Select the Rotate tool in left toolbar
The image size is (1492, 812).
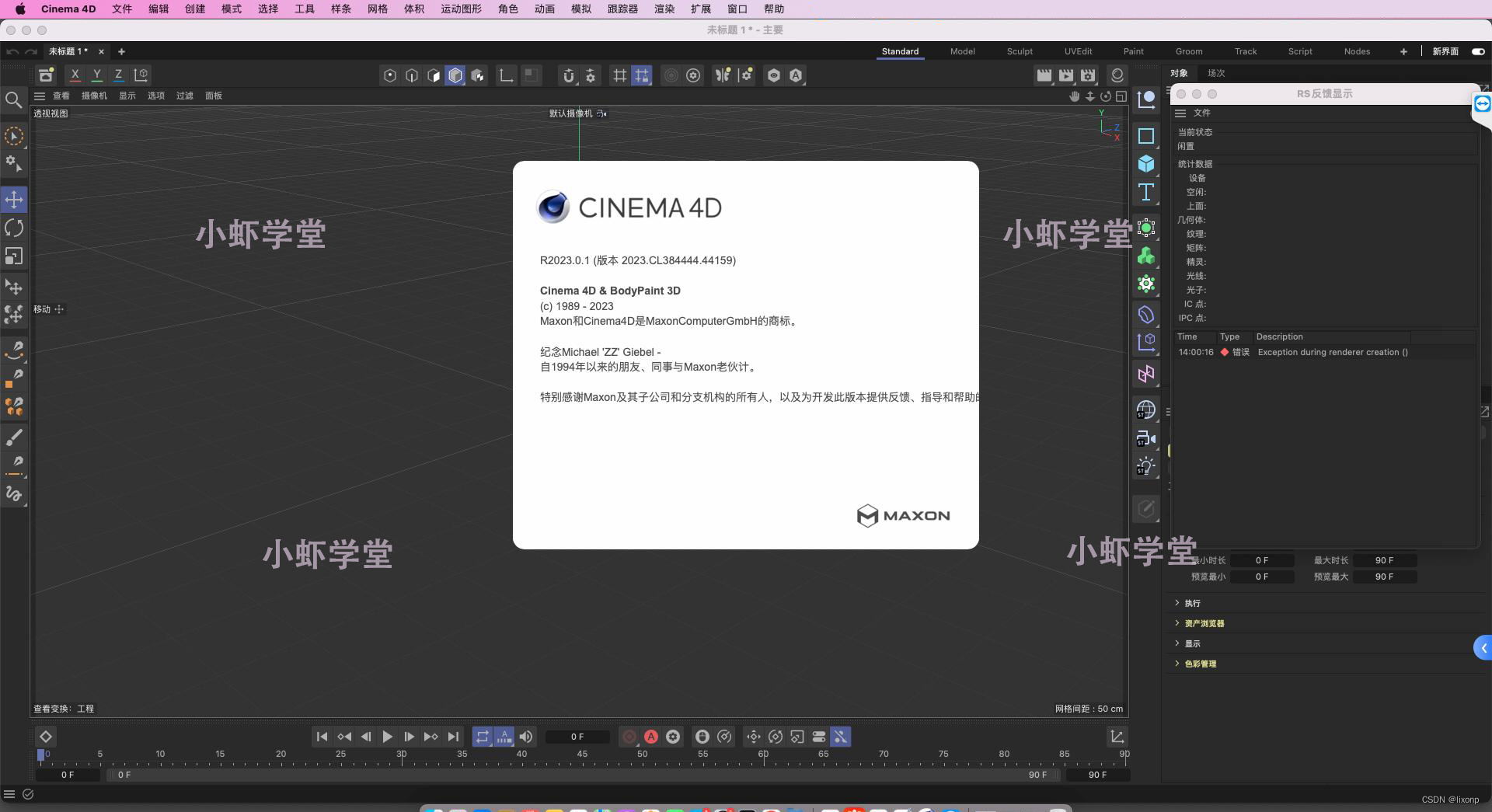point(14,228)
